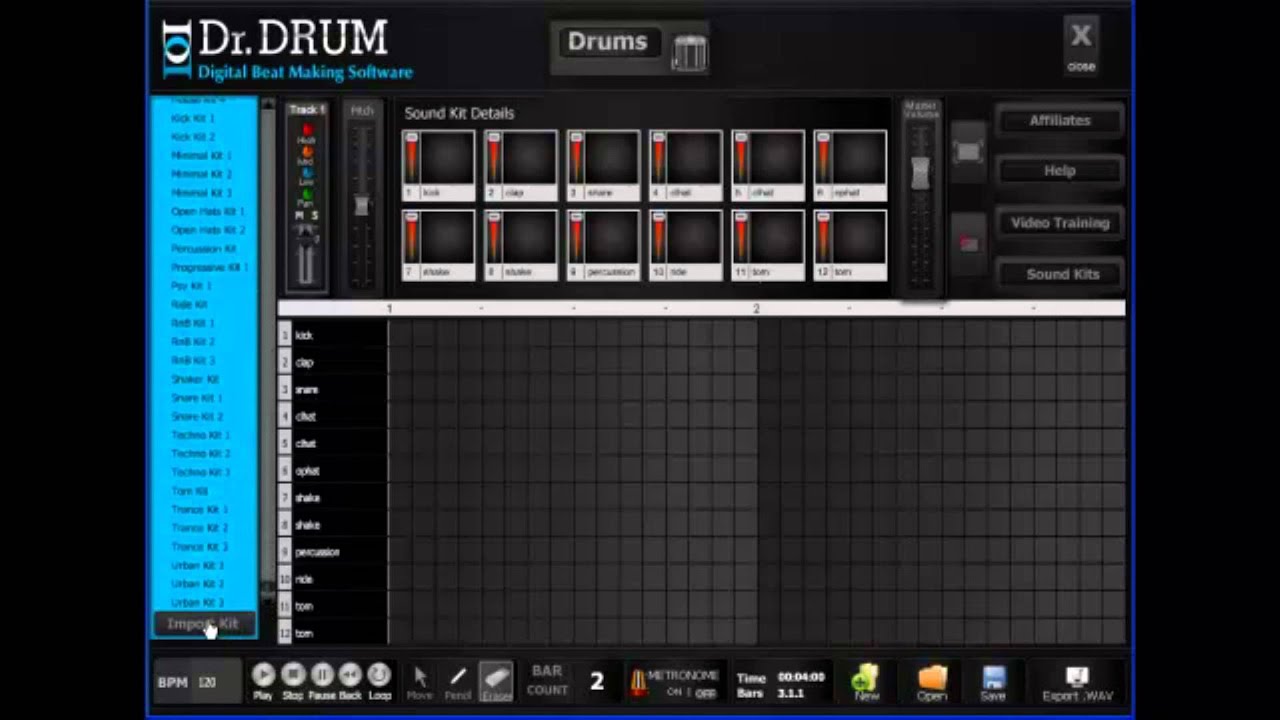This screenshot has width=1280, height=720.
Task: Select the Eraser tool
Action: coord(496,681)
